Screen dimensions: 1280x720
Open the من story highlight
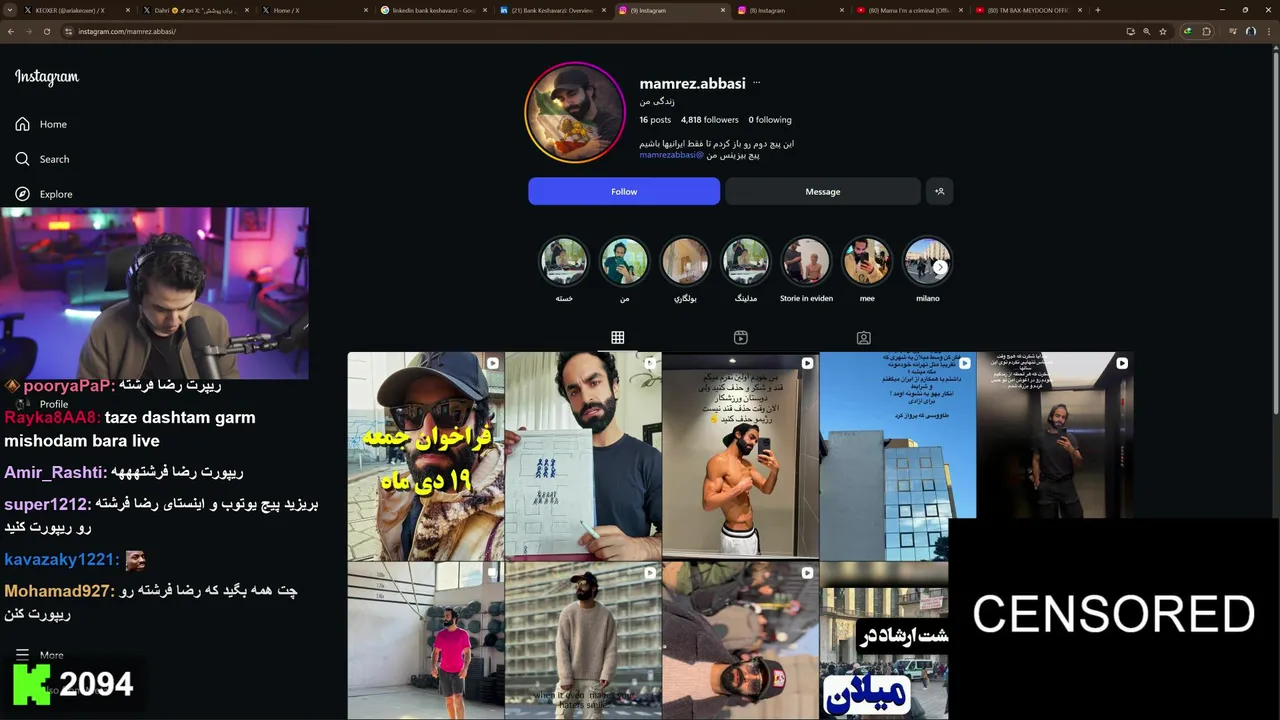tap(624, 270)
